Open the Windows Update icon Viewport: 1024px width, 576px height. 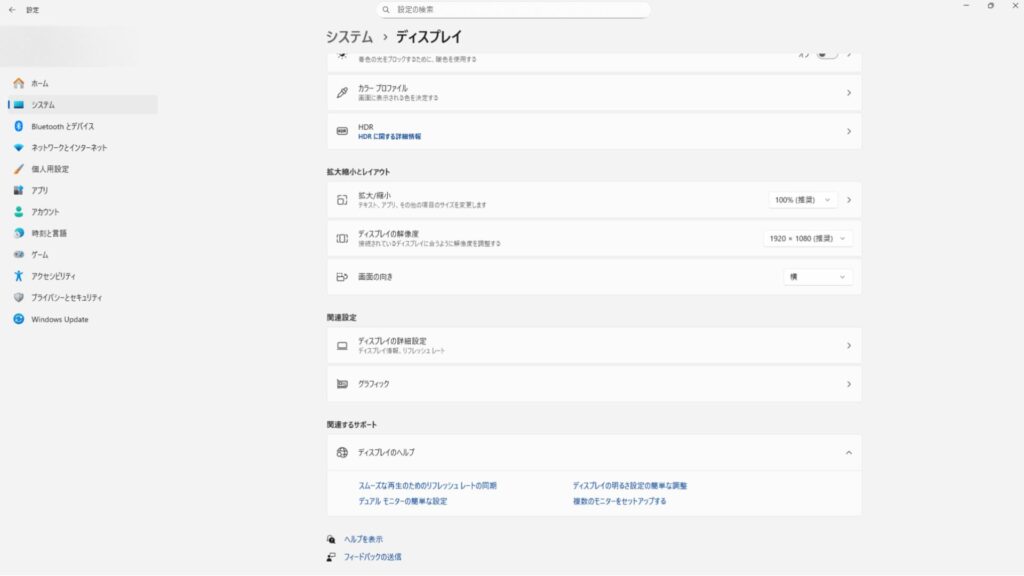[18, 320]
